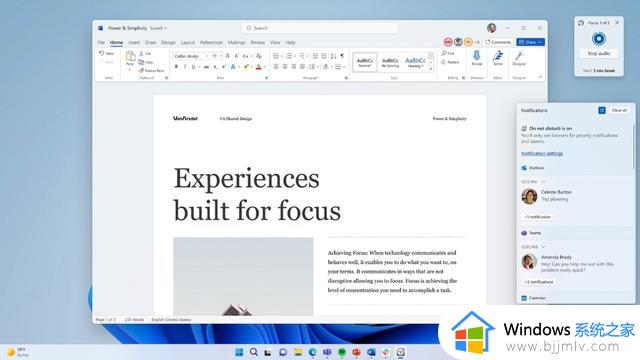Click the Decrease Indent icon

click(x=315, y=56)
